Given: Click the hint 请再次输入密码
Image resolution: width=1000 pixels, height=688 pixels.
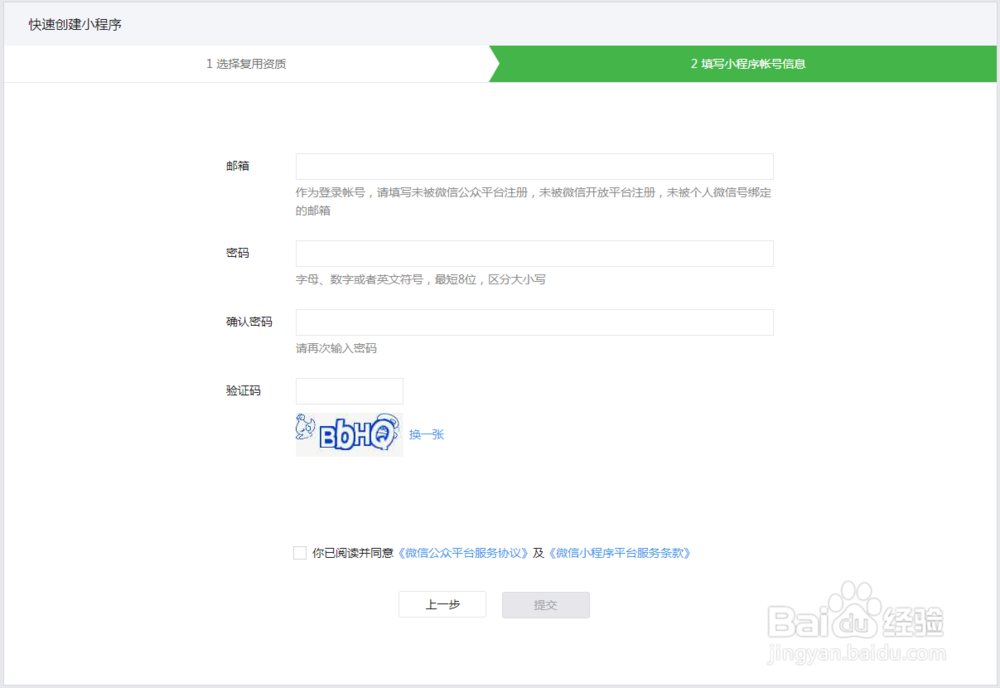Looking at the screenshot, I should coord(336,348).
